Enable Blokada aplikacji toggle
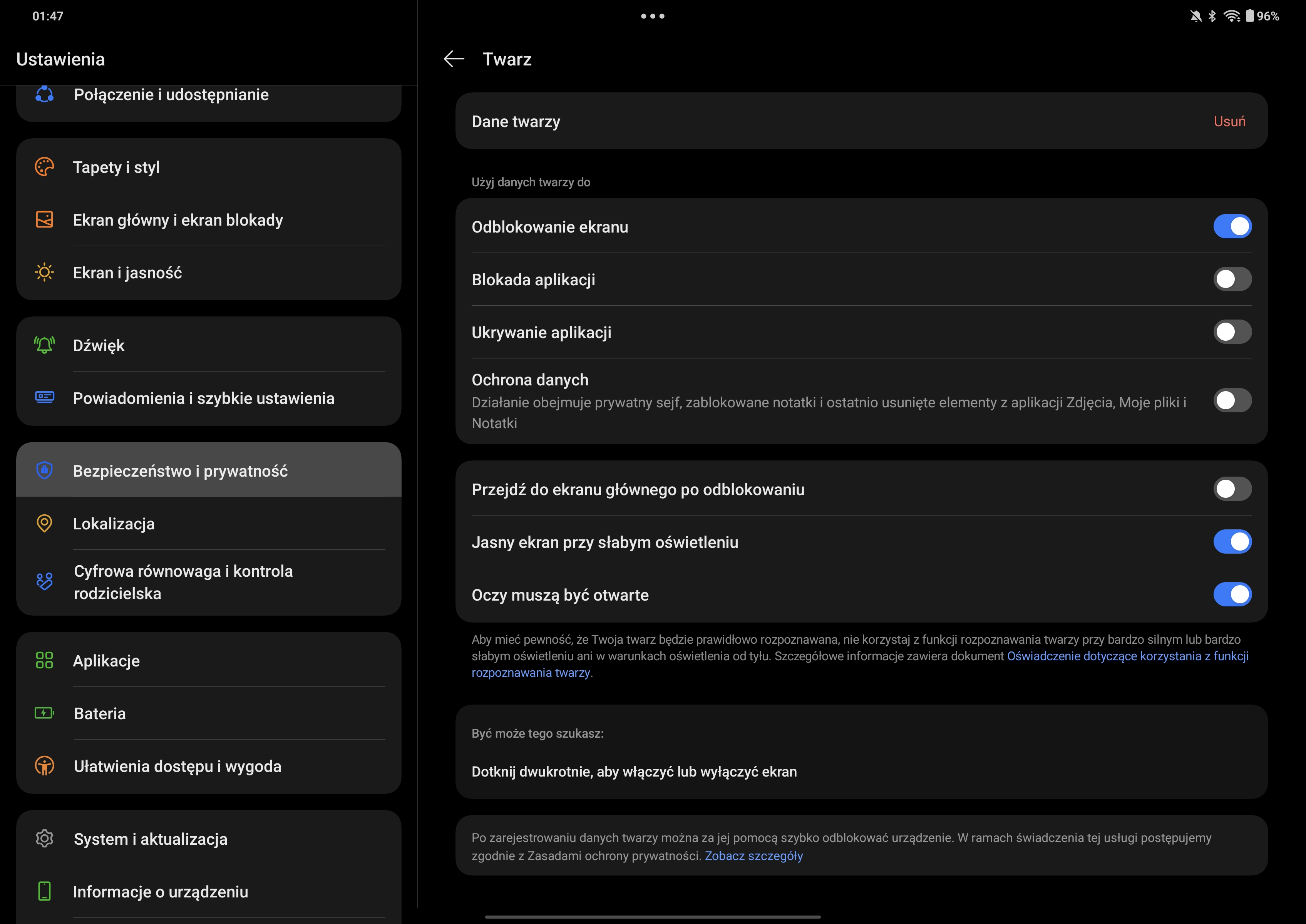The image size is (1306, 924). pos(1232,280)
